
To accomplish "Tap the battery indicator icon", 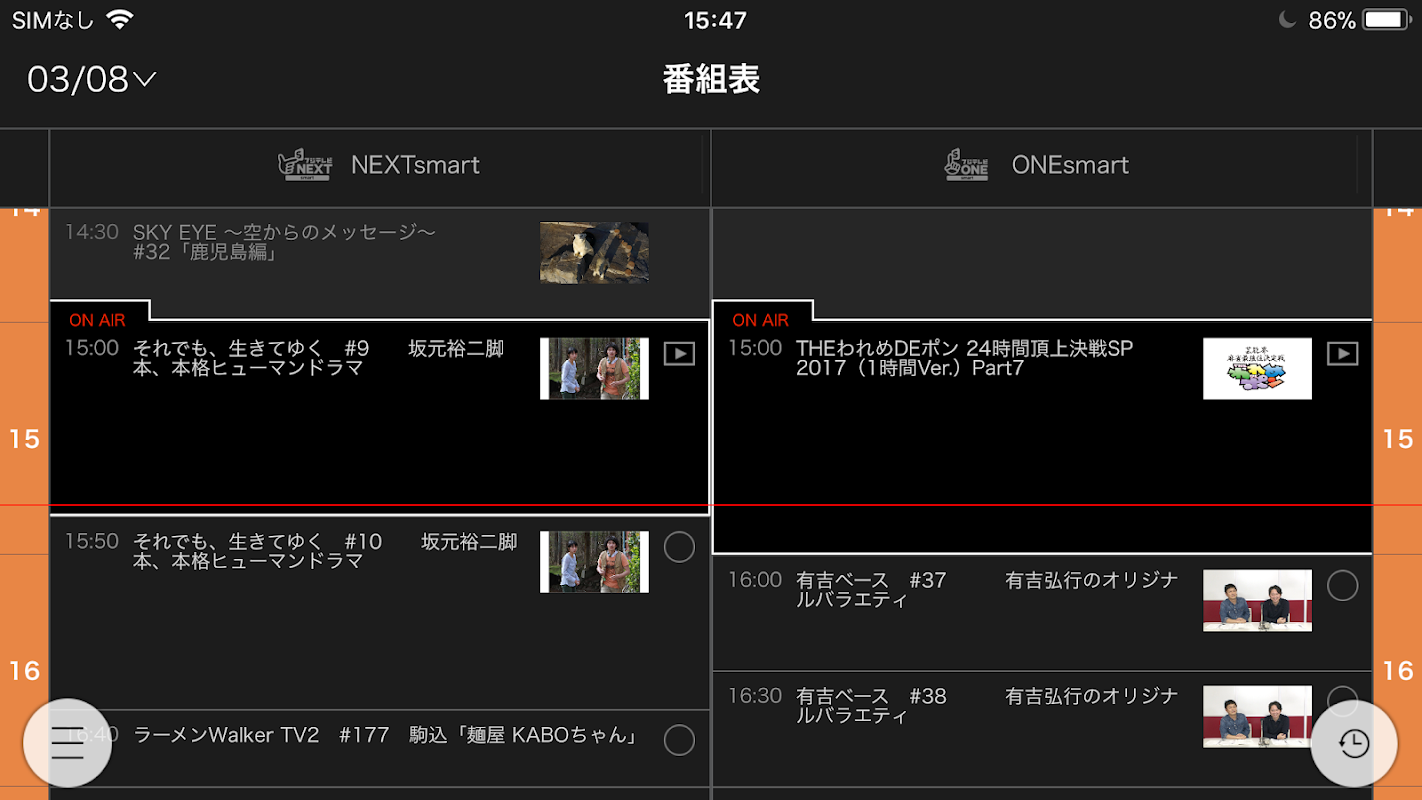I will point(1387,20).
